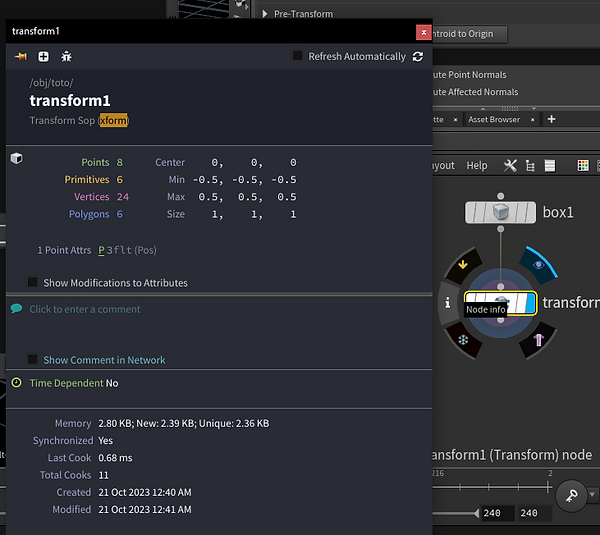This screenshot has height=535, width=600.
Task: Click the /obj/toto/ path text
Action: pos(51,83)
